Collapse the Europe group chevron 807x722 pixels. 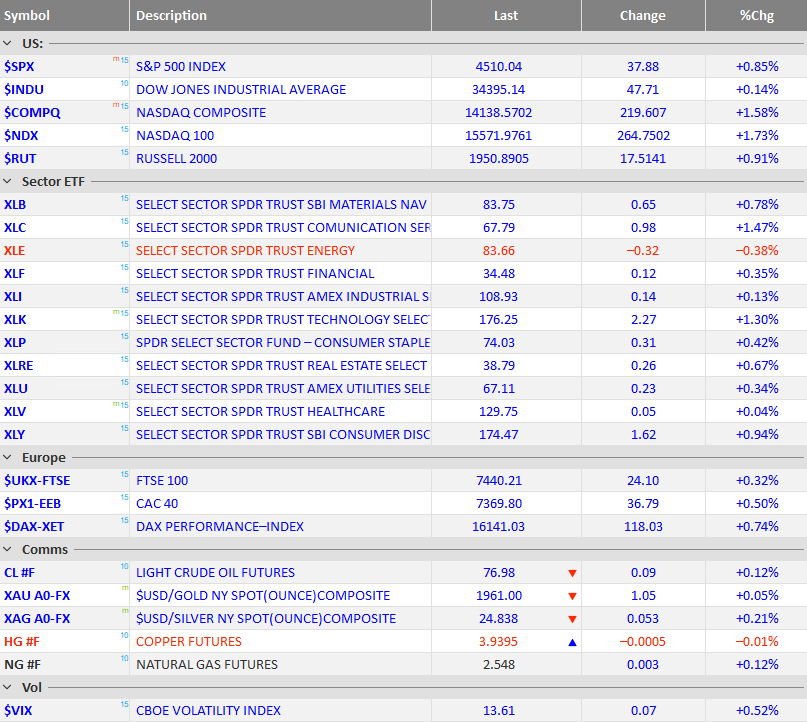(x=7, y=457)
